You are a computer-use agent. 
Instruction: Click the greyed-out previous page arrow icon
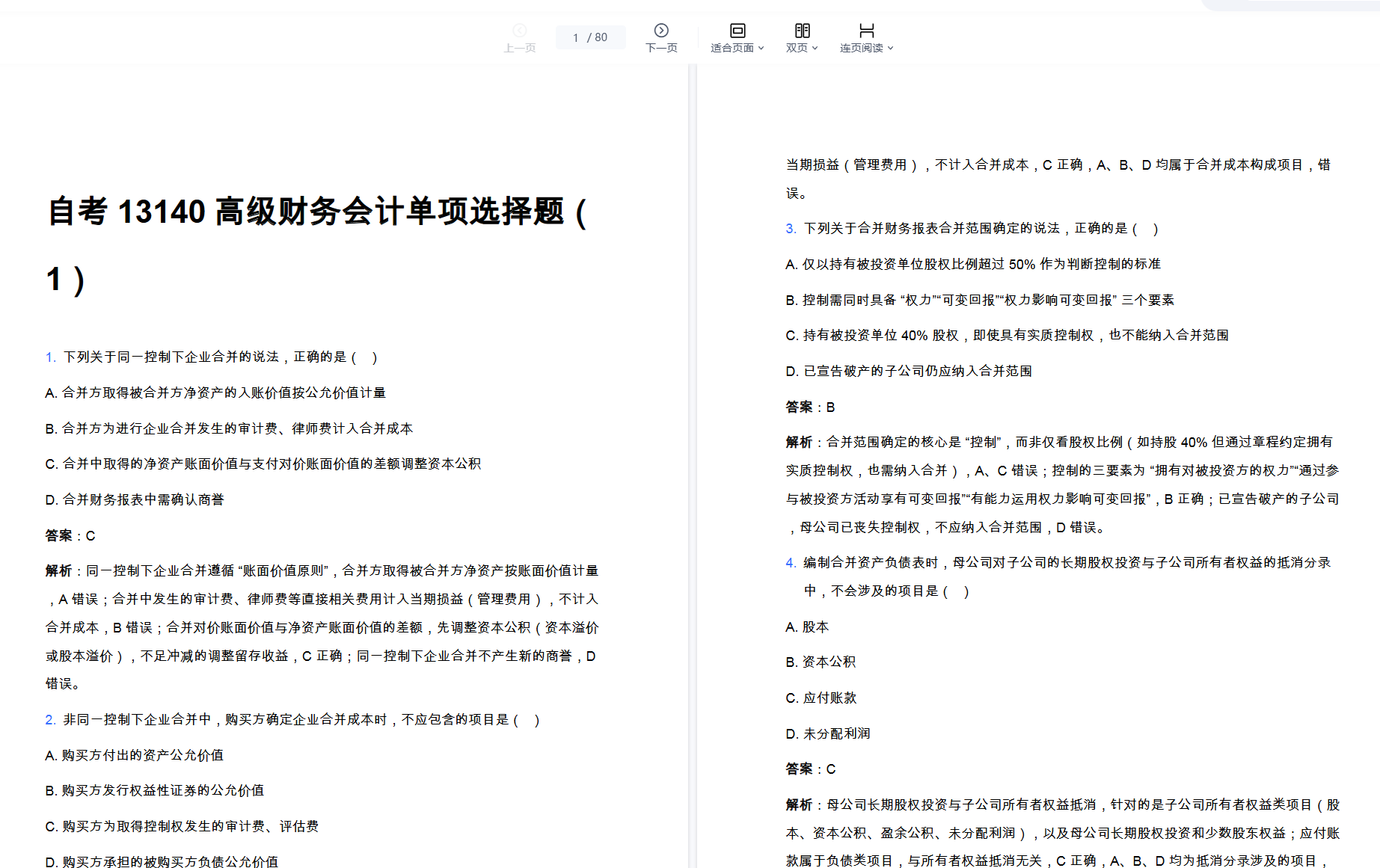(520, 31)
